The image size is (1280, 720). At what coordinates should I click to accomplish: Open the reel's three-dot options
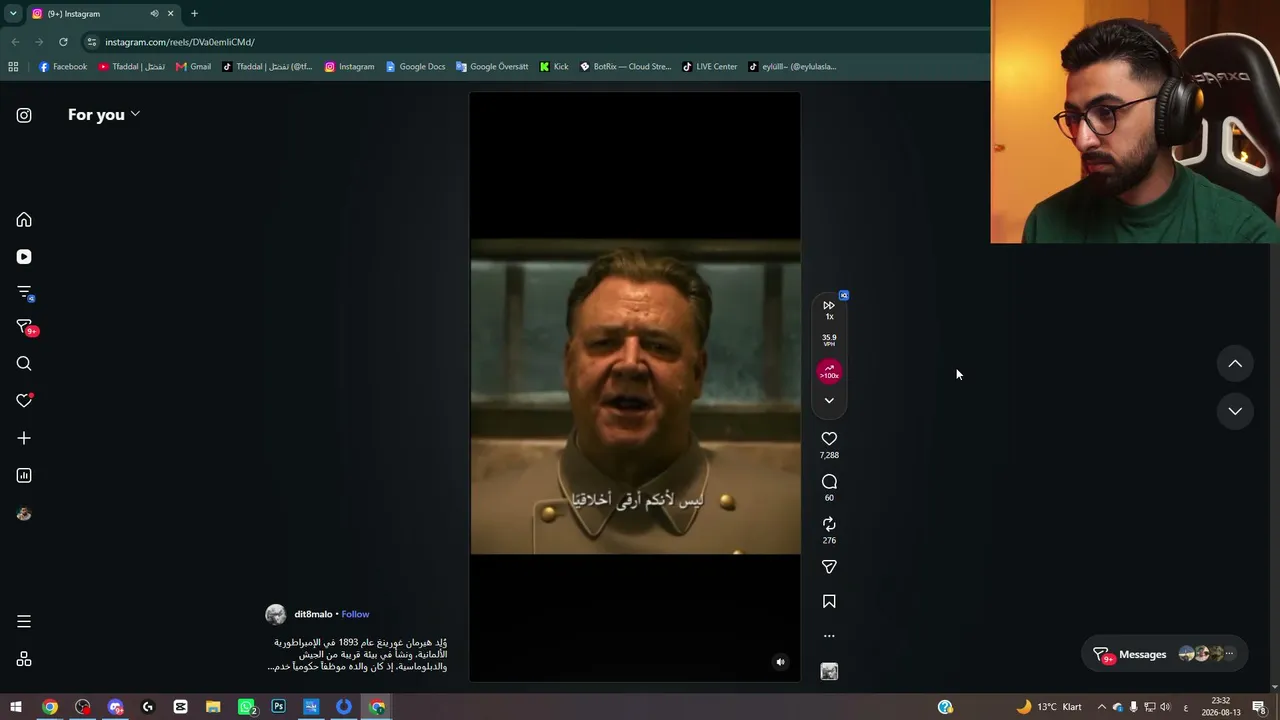click(x=829, y=636)
